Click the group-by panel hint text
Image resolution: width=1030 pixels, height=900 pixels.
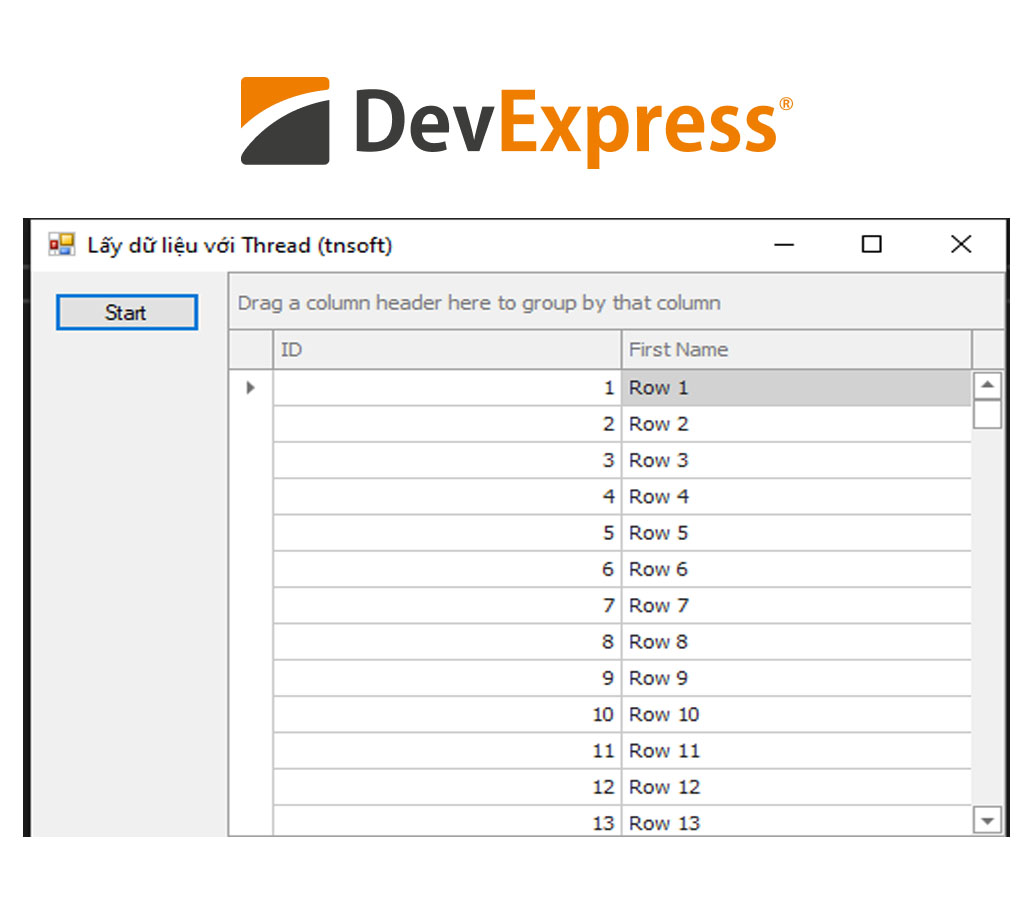point(479,303)
